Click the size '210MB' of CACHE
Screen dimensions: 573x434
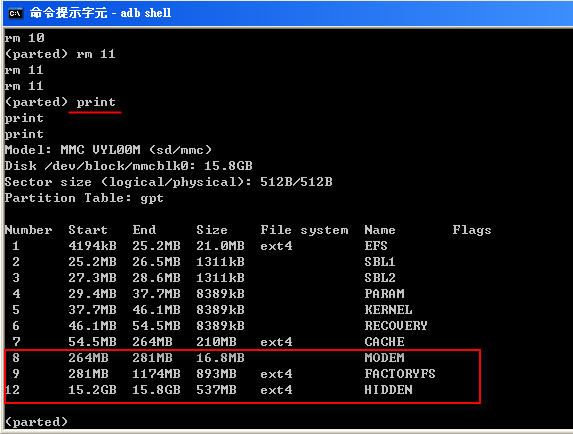click(x=216, y=342)
